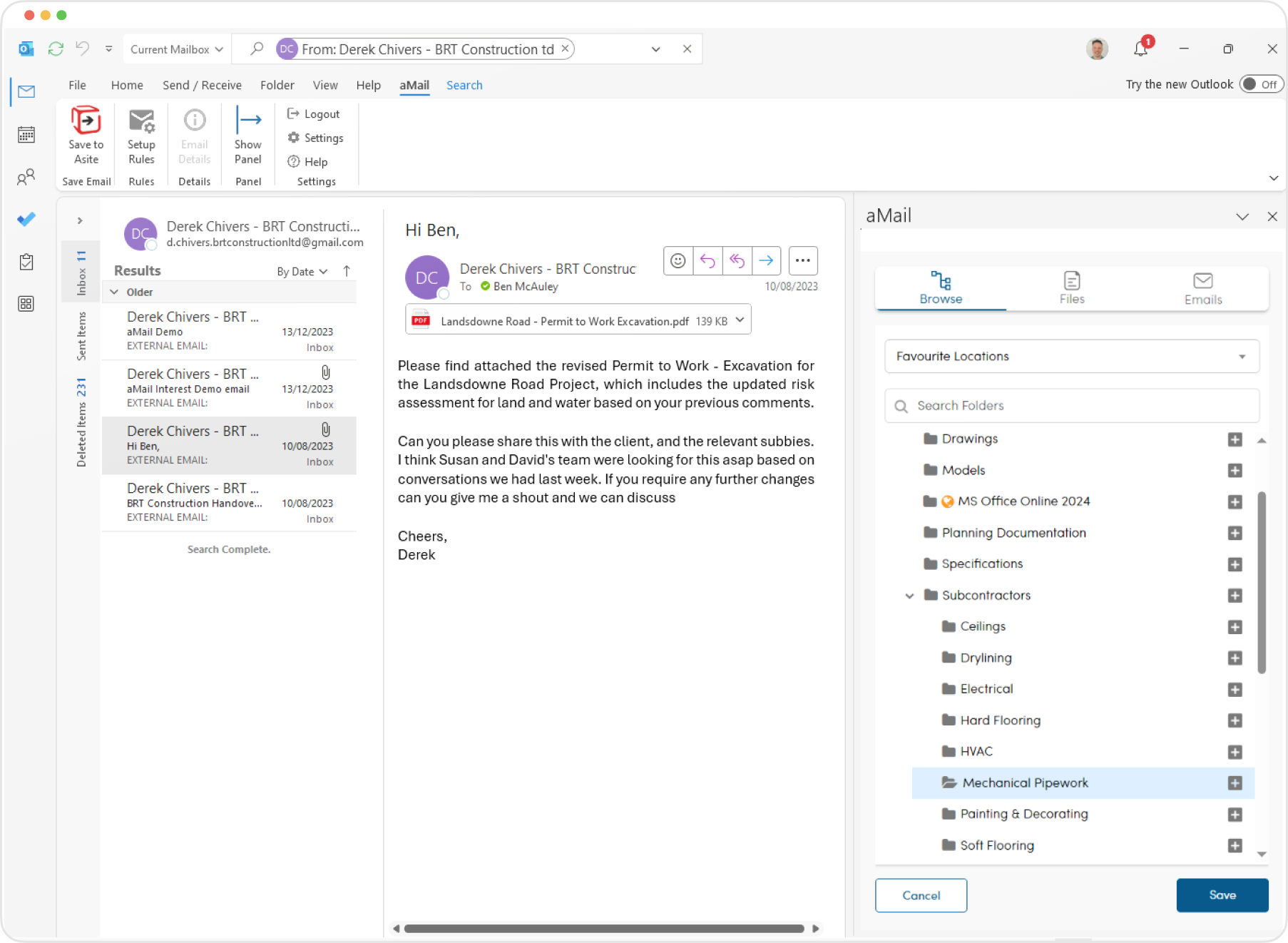1288x943 pixels.
Task: Click plus next to Mechanical Pipework
Action: tap(1235, 783)
